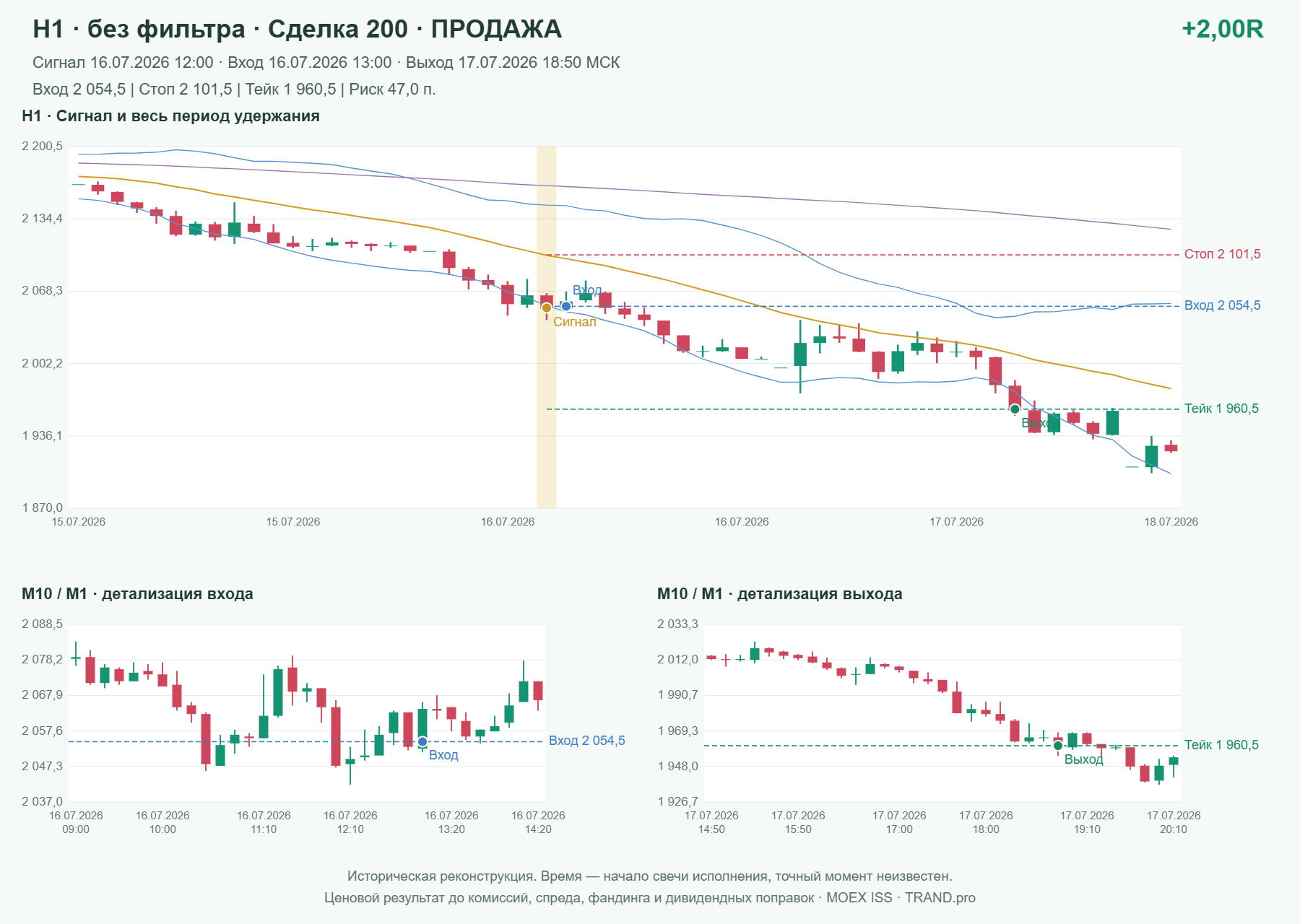Click the 18.07.2026 date axis label
The height and width of the screenshot is (924, 1300).
[x=1171, y=522]
